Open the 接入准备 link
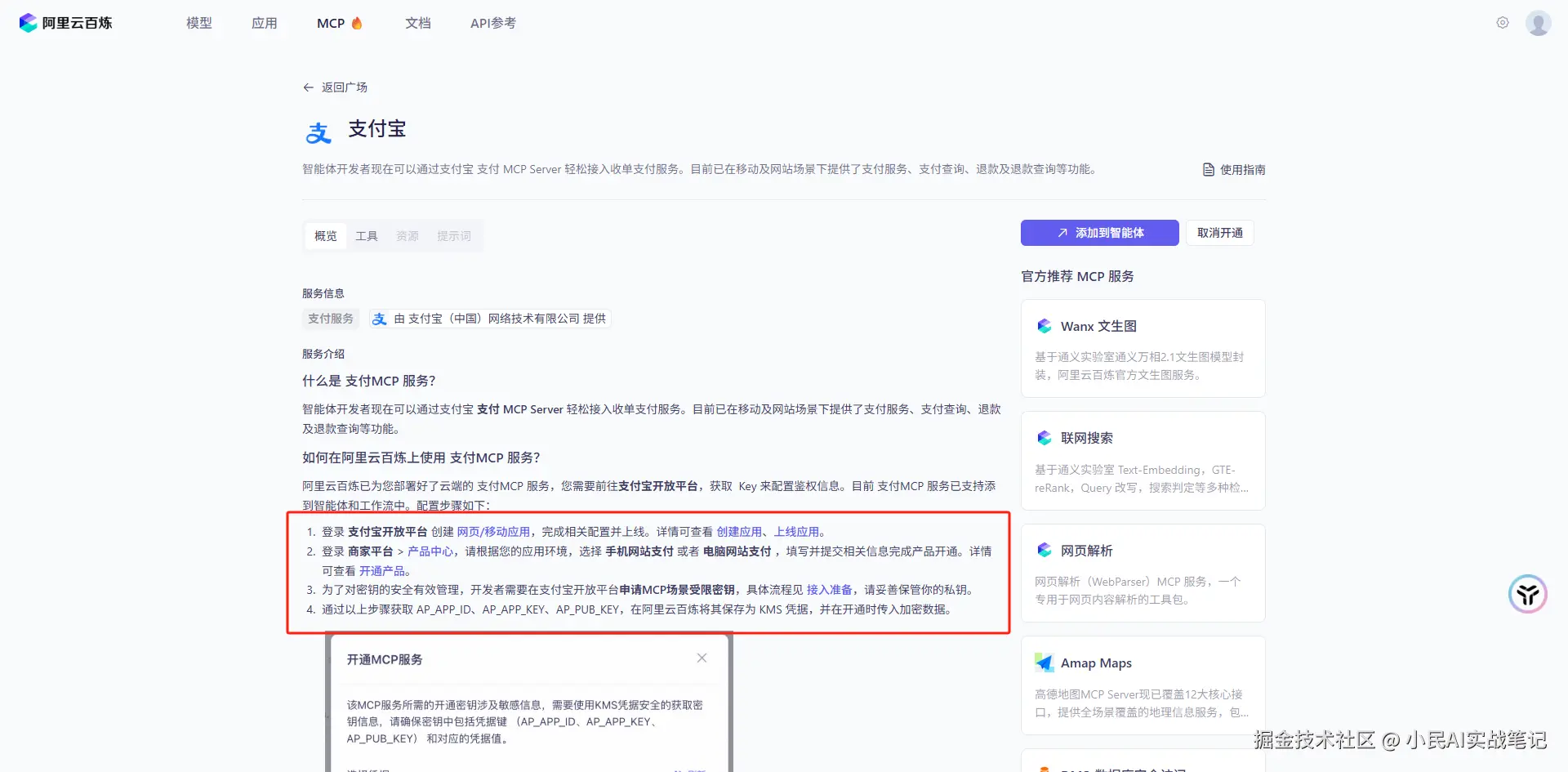The height and width of the screenshot is (772, 1568). tap(830, 590)
